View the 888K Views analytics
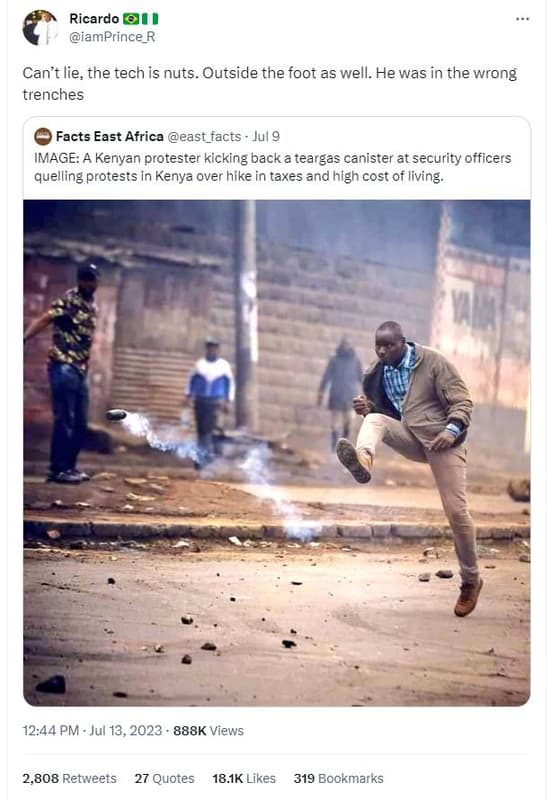 pos(208,731)
